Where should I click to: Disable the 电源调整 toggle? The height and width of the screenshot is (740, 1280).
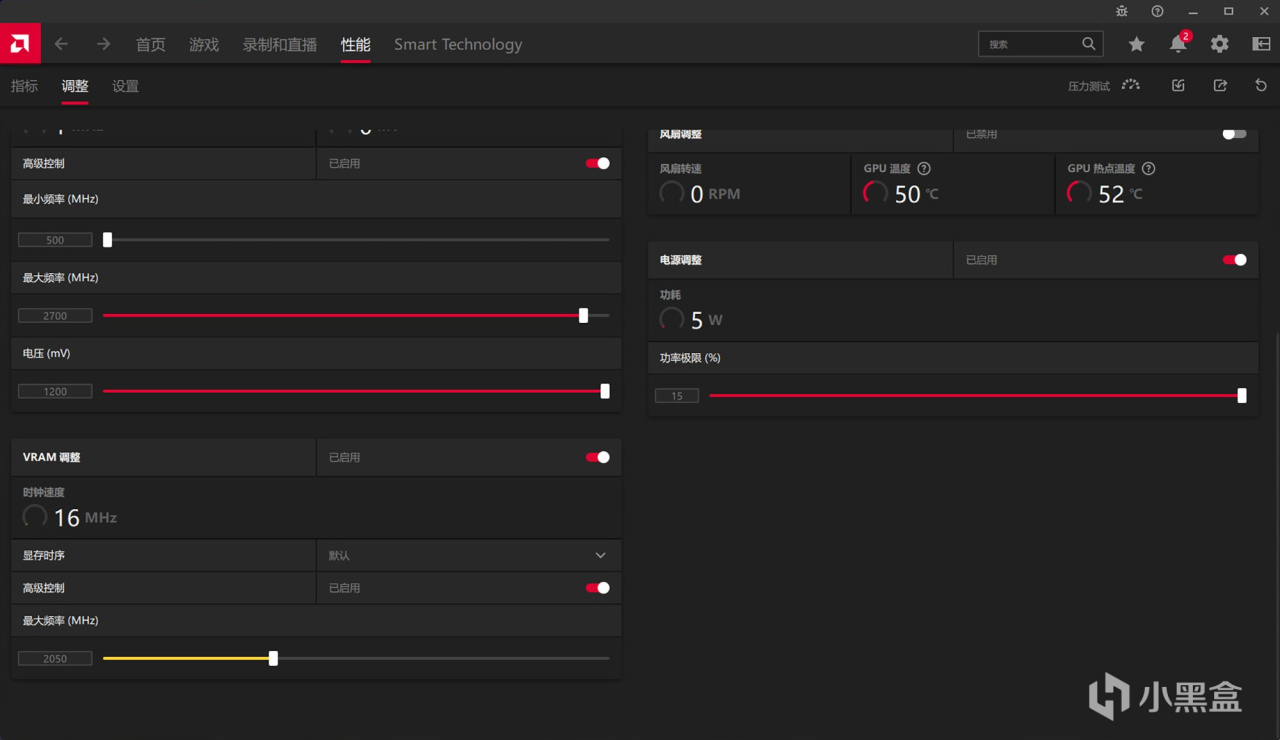coord(1235,260)
